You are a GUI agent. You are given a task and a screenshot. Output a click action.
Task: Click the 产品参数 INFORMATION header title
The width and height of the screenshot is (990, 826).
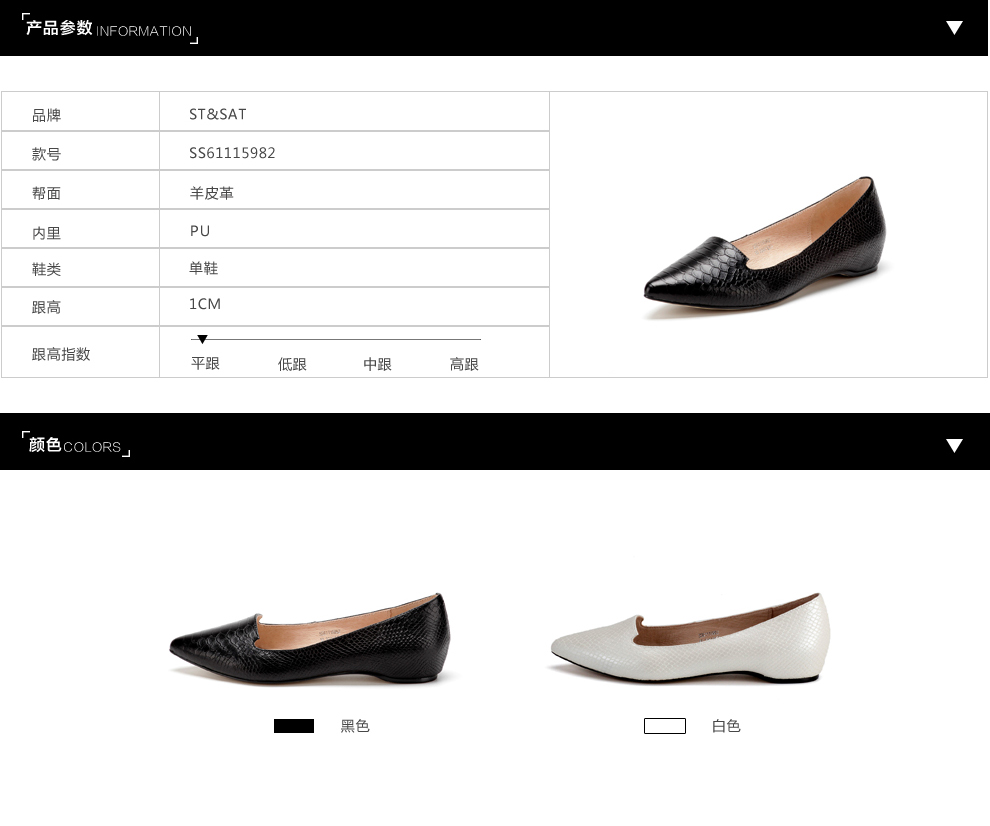(109, 29)
